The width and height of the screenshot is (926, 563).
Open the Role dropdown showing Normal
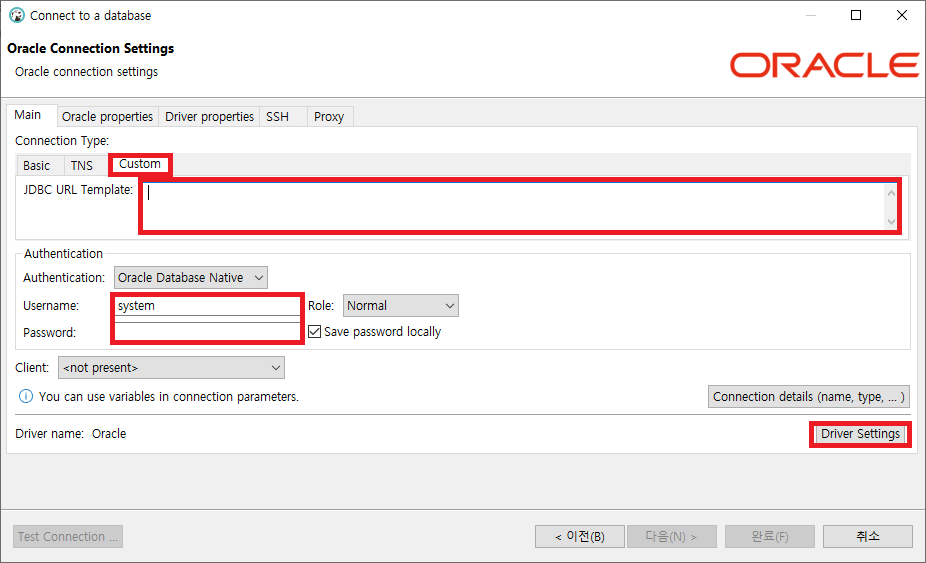tap(400, 305)
